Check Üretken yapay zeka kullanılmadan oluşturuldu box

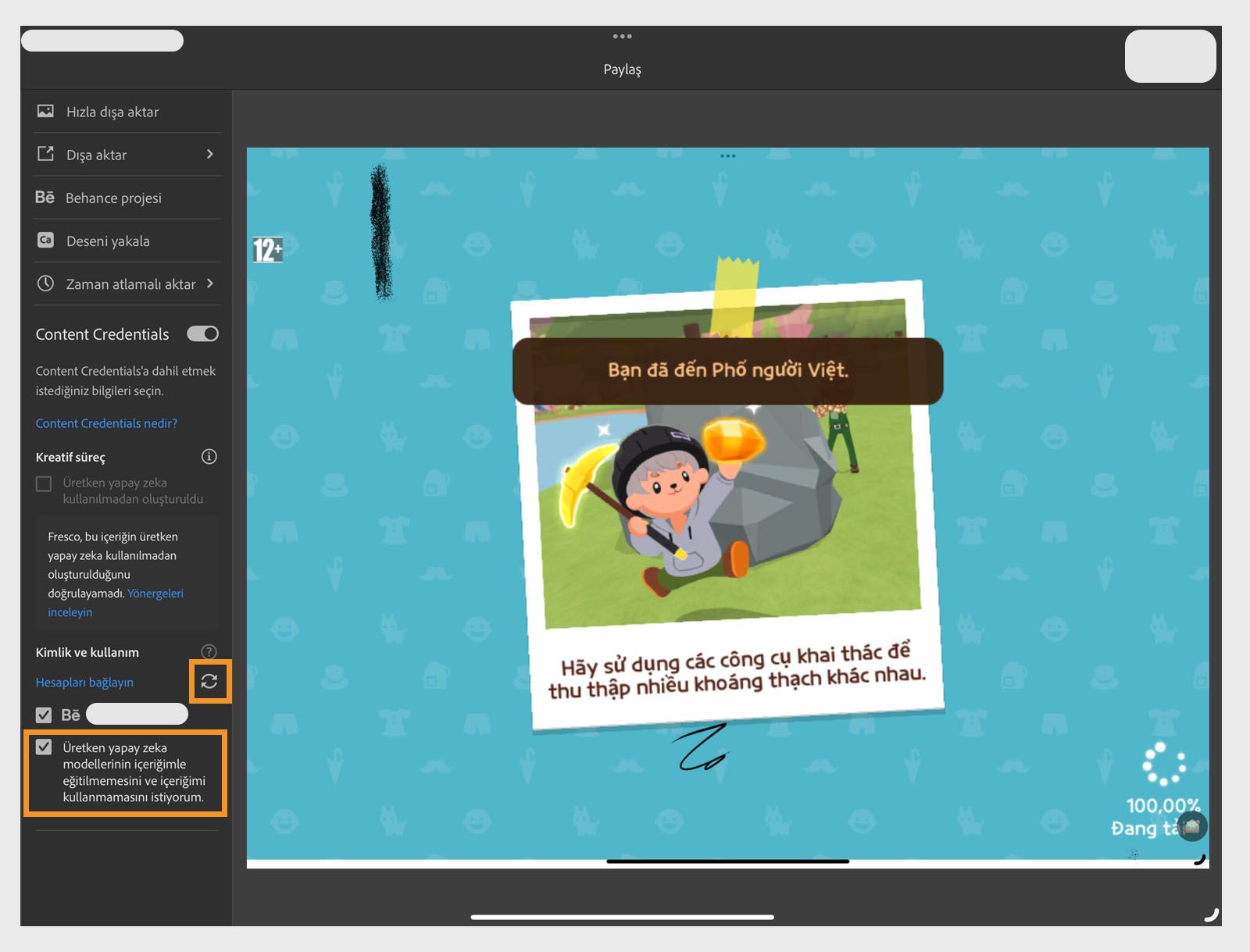[x=44, y=483]
